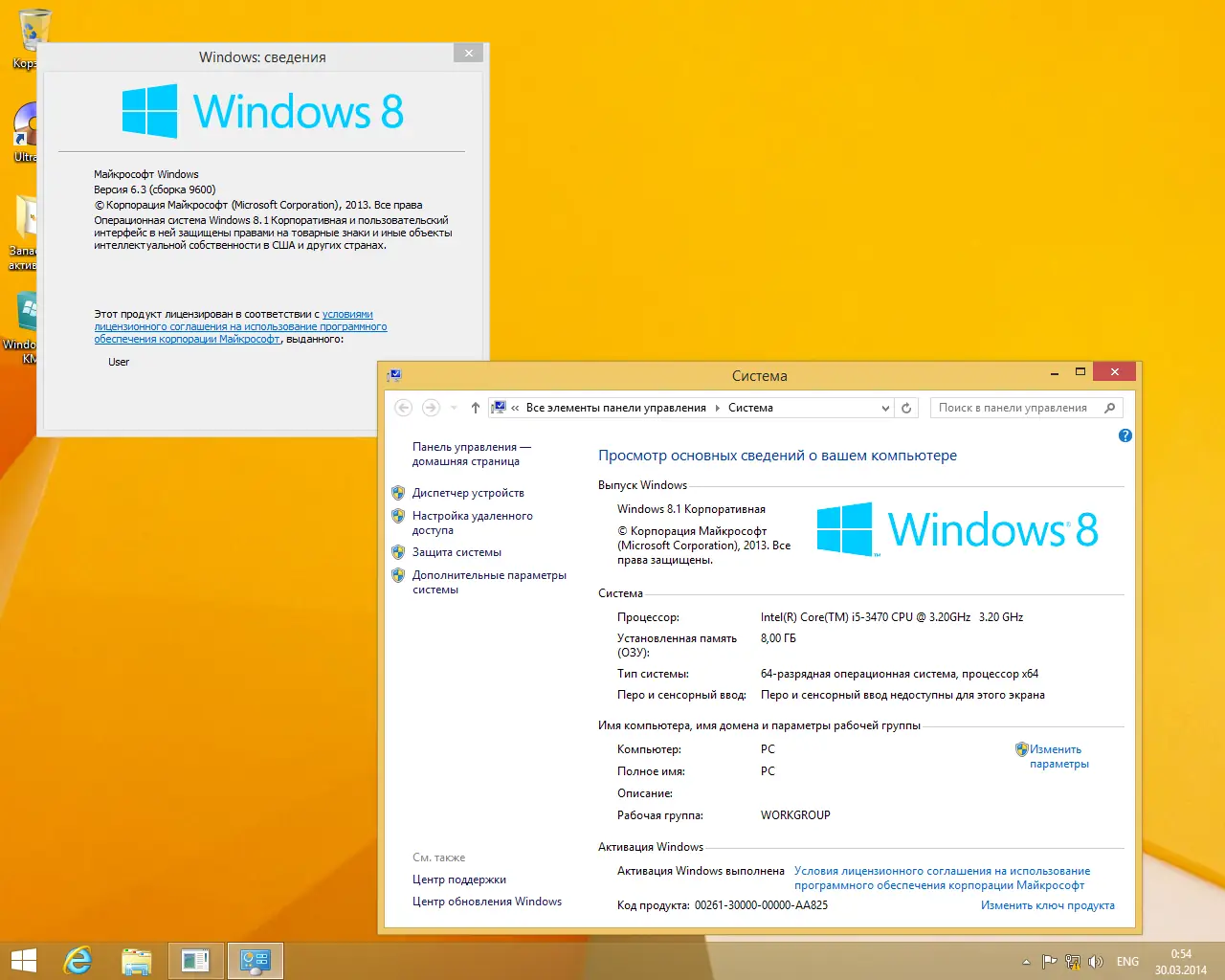This screenshot has width=1225, height=980.
Task: Activate the Control Panel taskbar button
Action: (256, 961)
